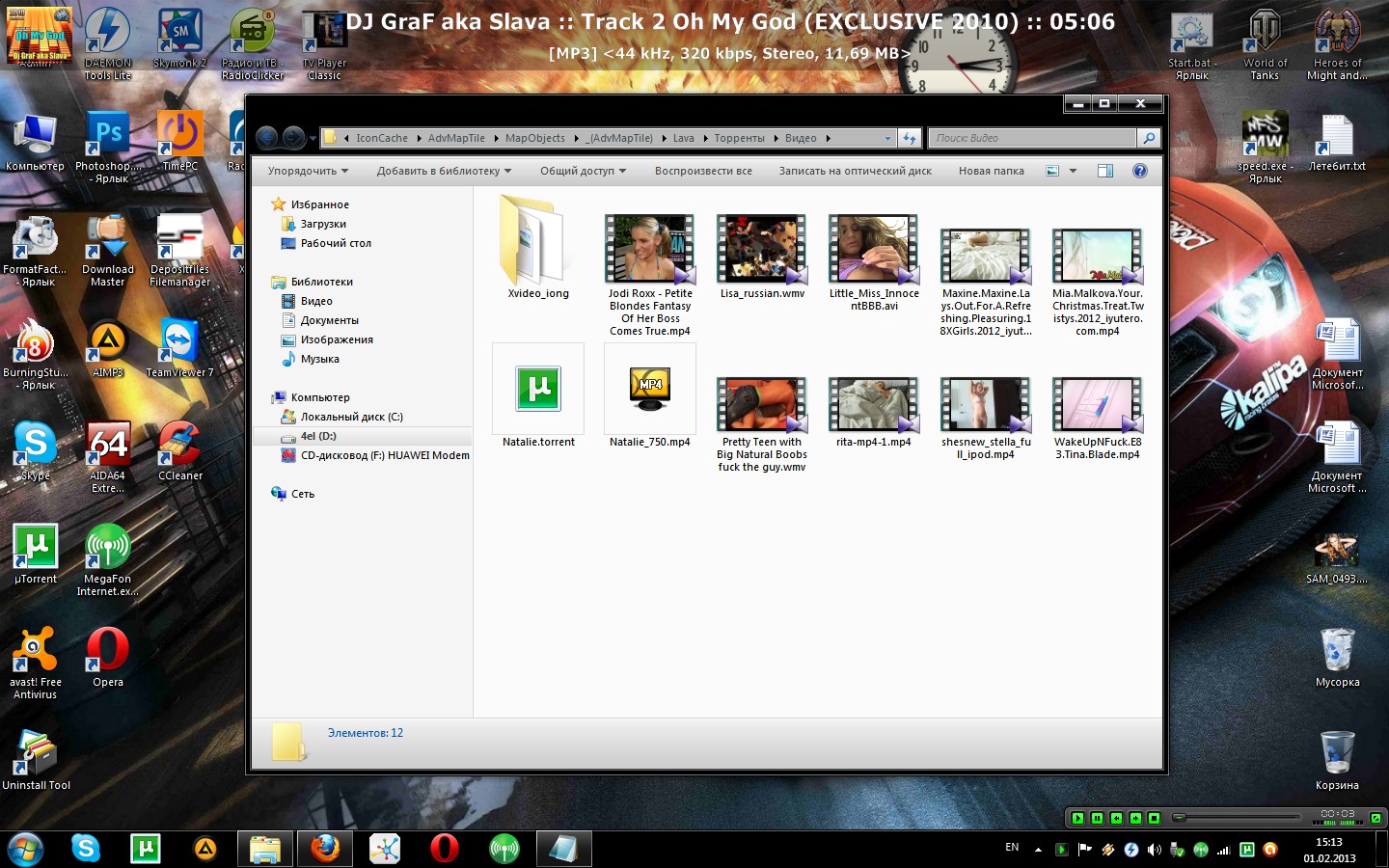Click the CCleaner desktop icon

click(180, 450)
